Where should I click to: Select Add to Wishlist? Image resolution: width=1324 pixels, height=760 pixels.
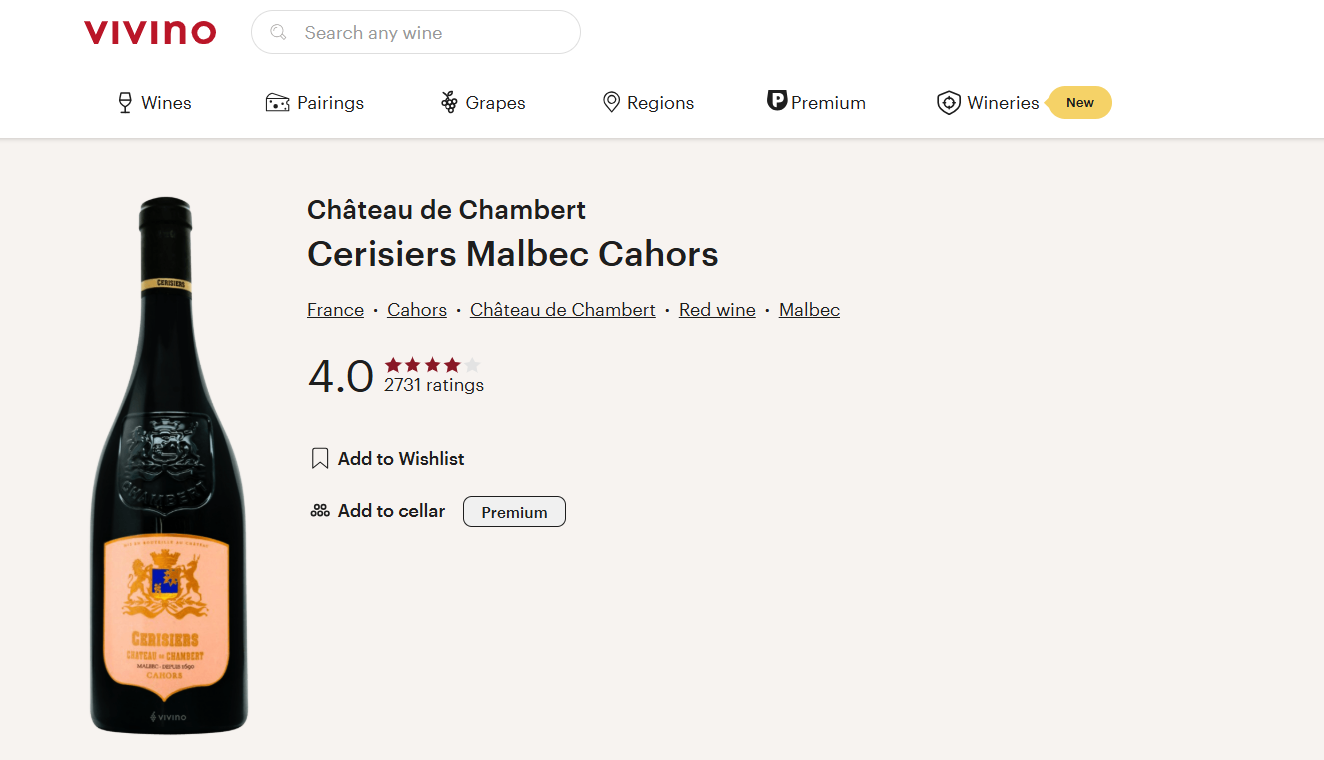(401, 459)
